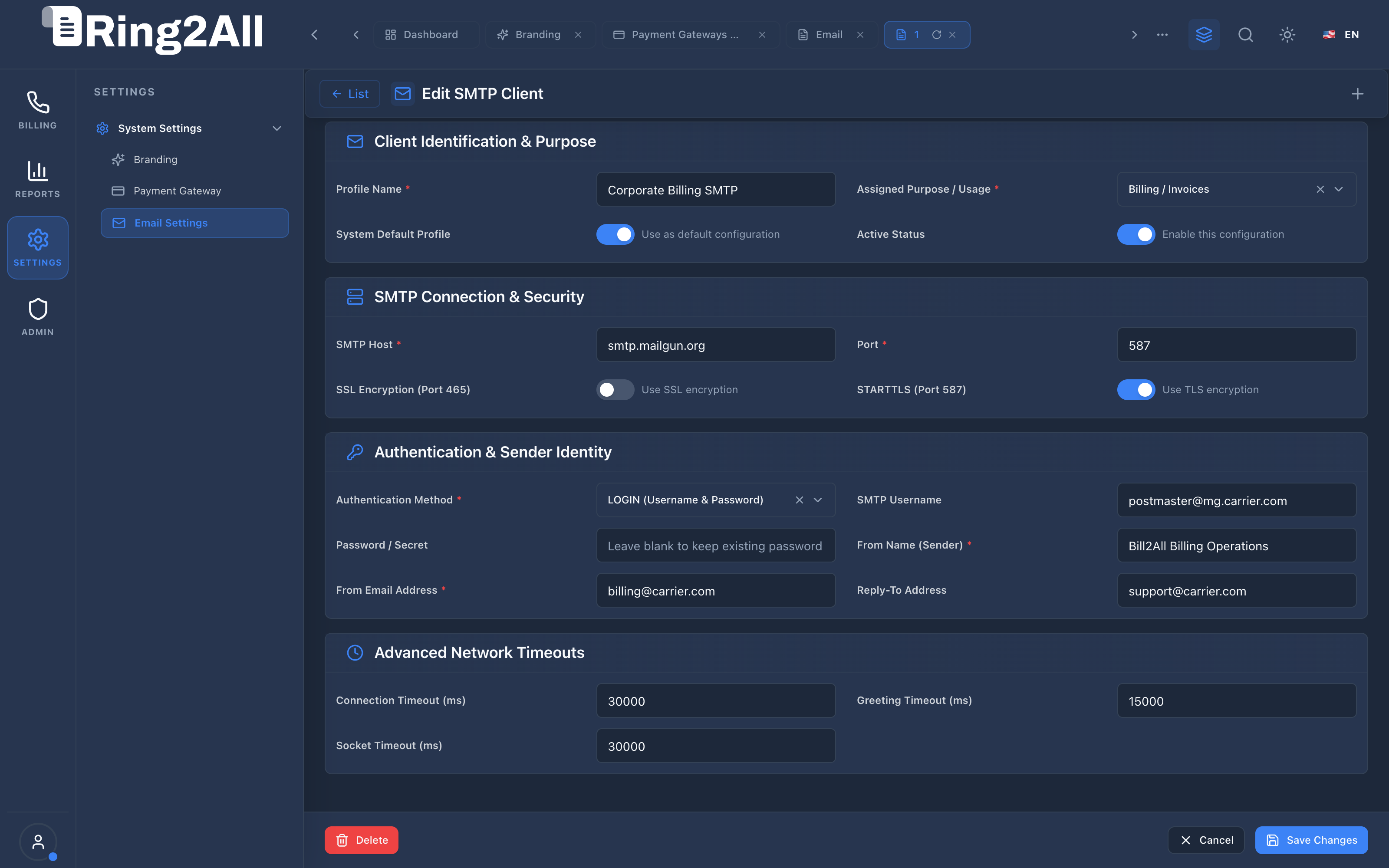The image size is (1389, 868).
Task: Click the Reply-To Address field
Action: [1236, 591]
